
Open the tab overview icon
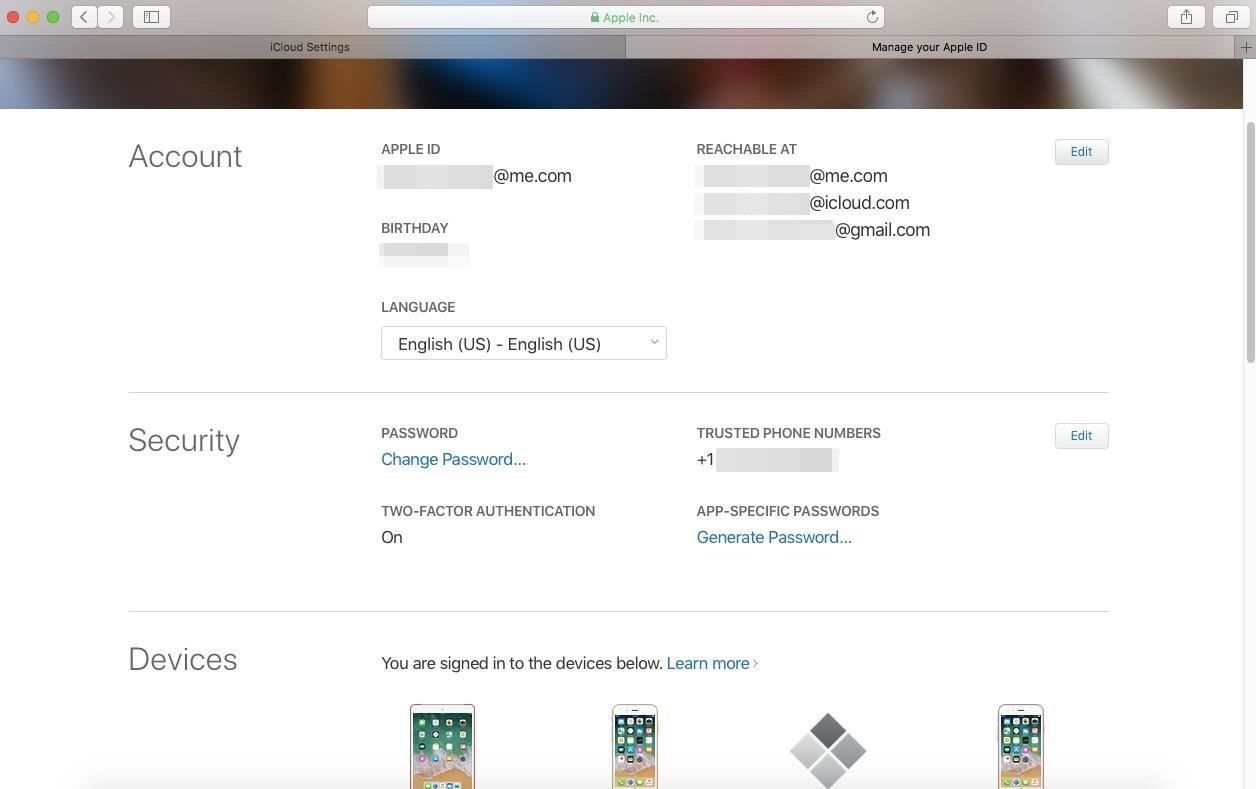1231,17
